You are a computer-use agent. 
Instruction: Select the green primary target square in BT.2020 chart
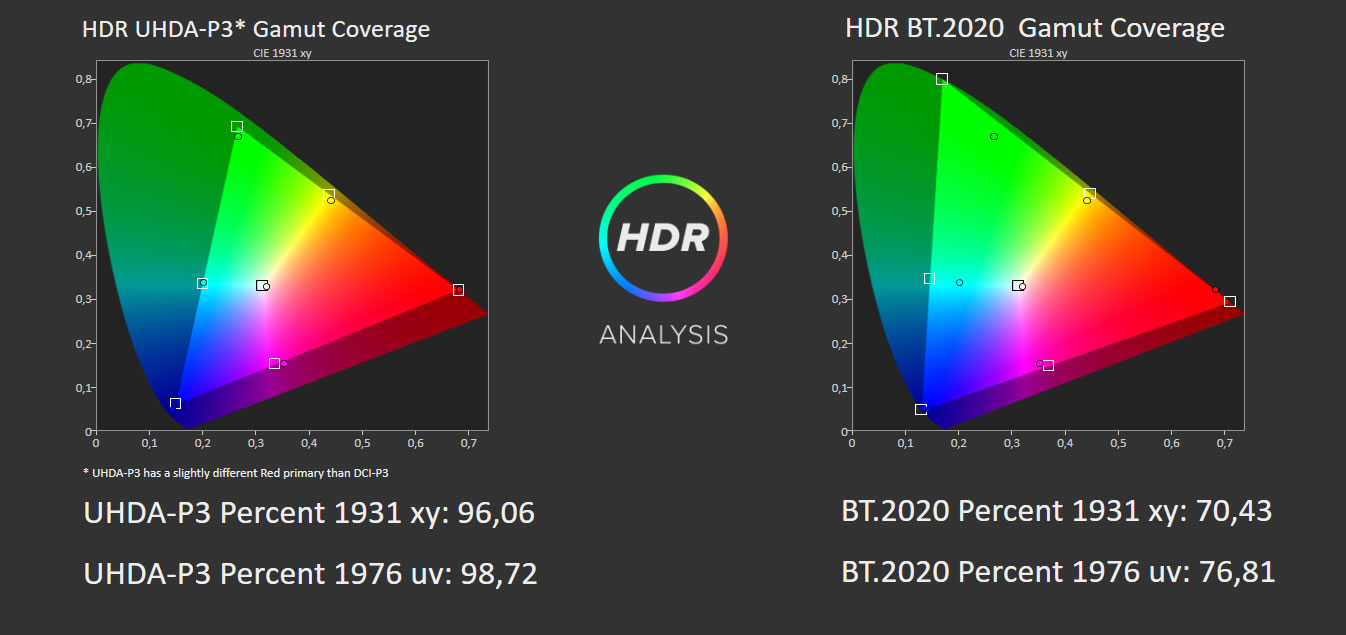click(942, 78)
